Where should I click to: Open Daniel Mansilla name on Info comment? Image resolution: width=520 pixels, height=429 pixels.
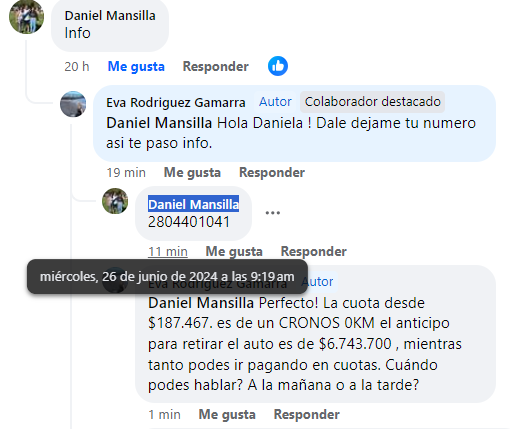coord(110,15)
